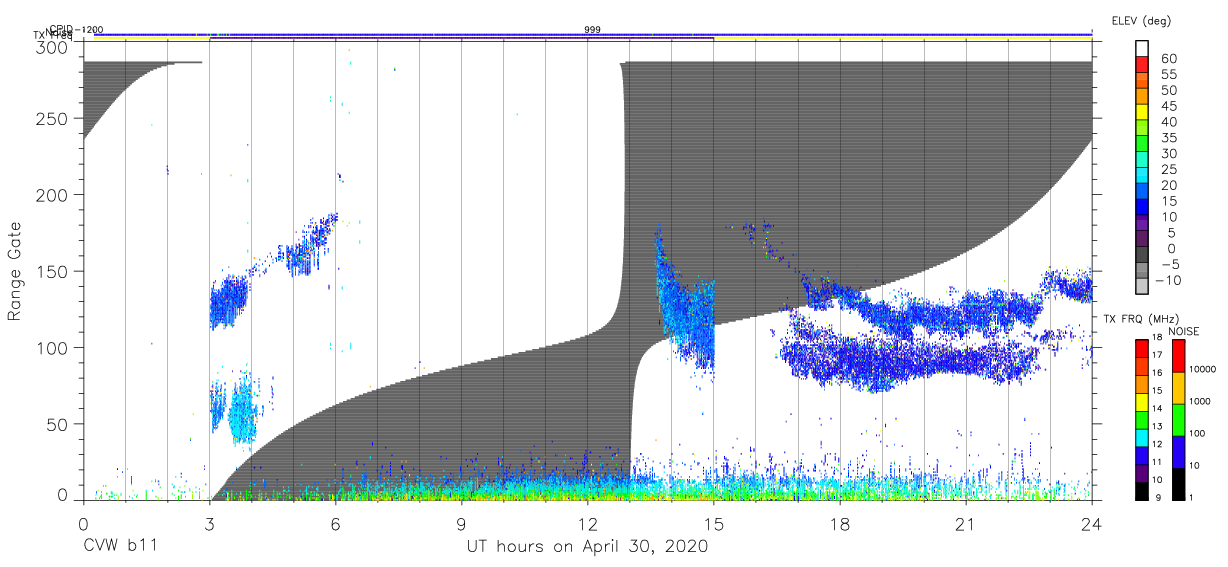Click the '60' value on the ELEV legend
The height and width of the screenshot is (567, 1228).
click(1167, 59)
